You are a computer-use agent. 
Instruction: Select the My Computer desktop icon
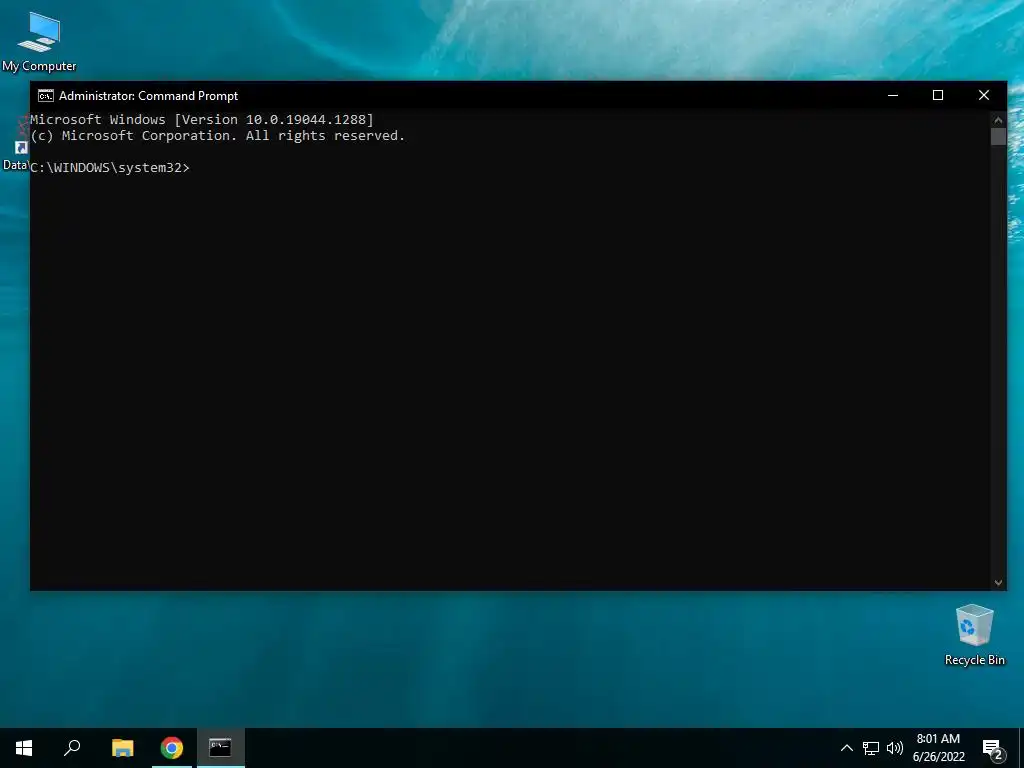[x=39, y=42]
